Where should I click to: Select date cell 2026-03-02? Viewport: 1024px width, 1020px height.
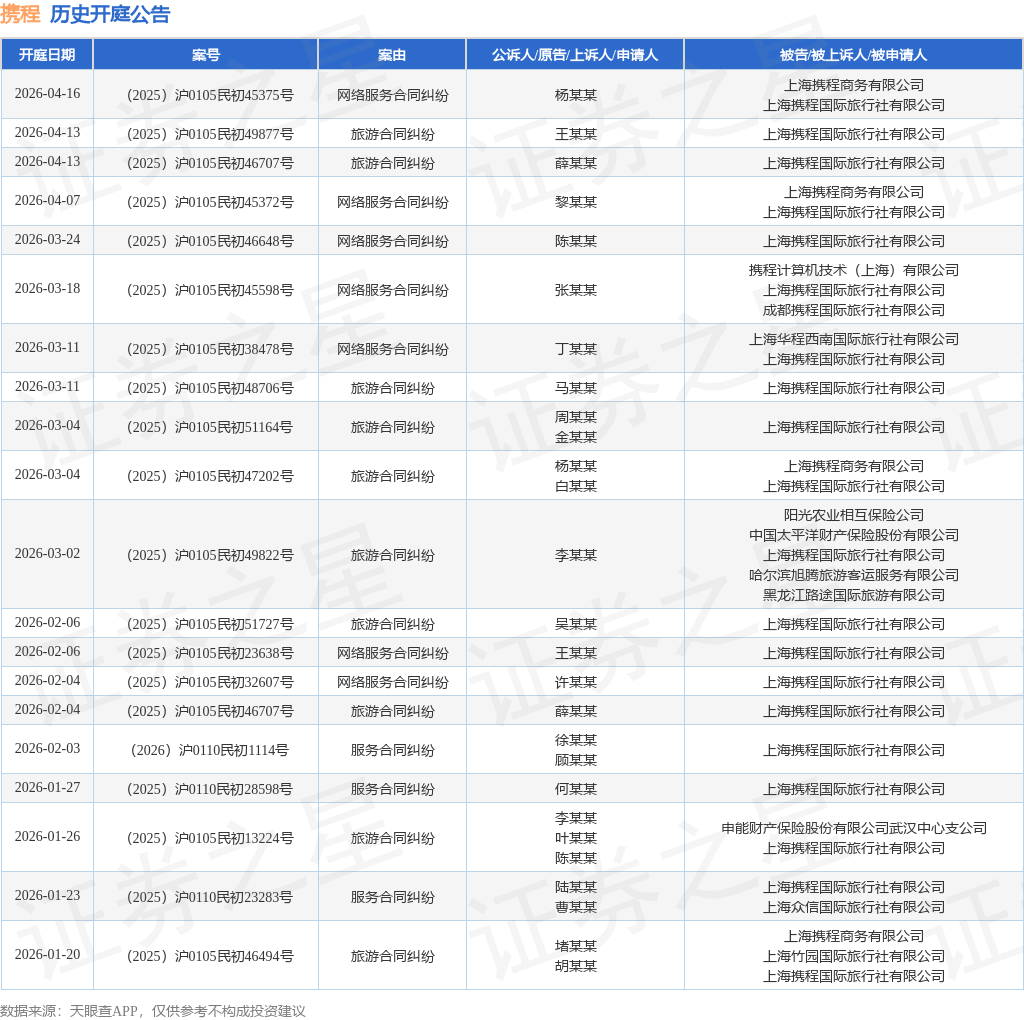coord(48,554)
